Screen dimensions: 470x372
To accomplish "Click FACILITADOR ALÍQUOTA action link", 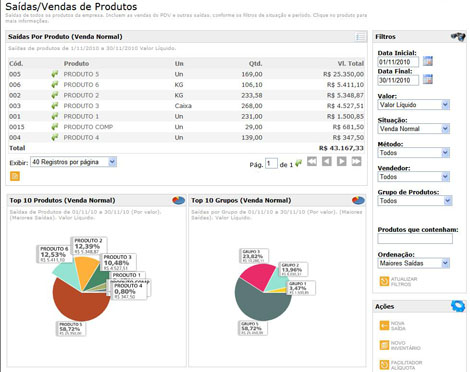I will click(x=406, y=365).
